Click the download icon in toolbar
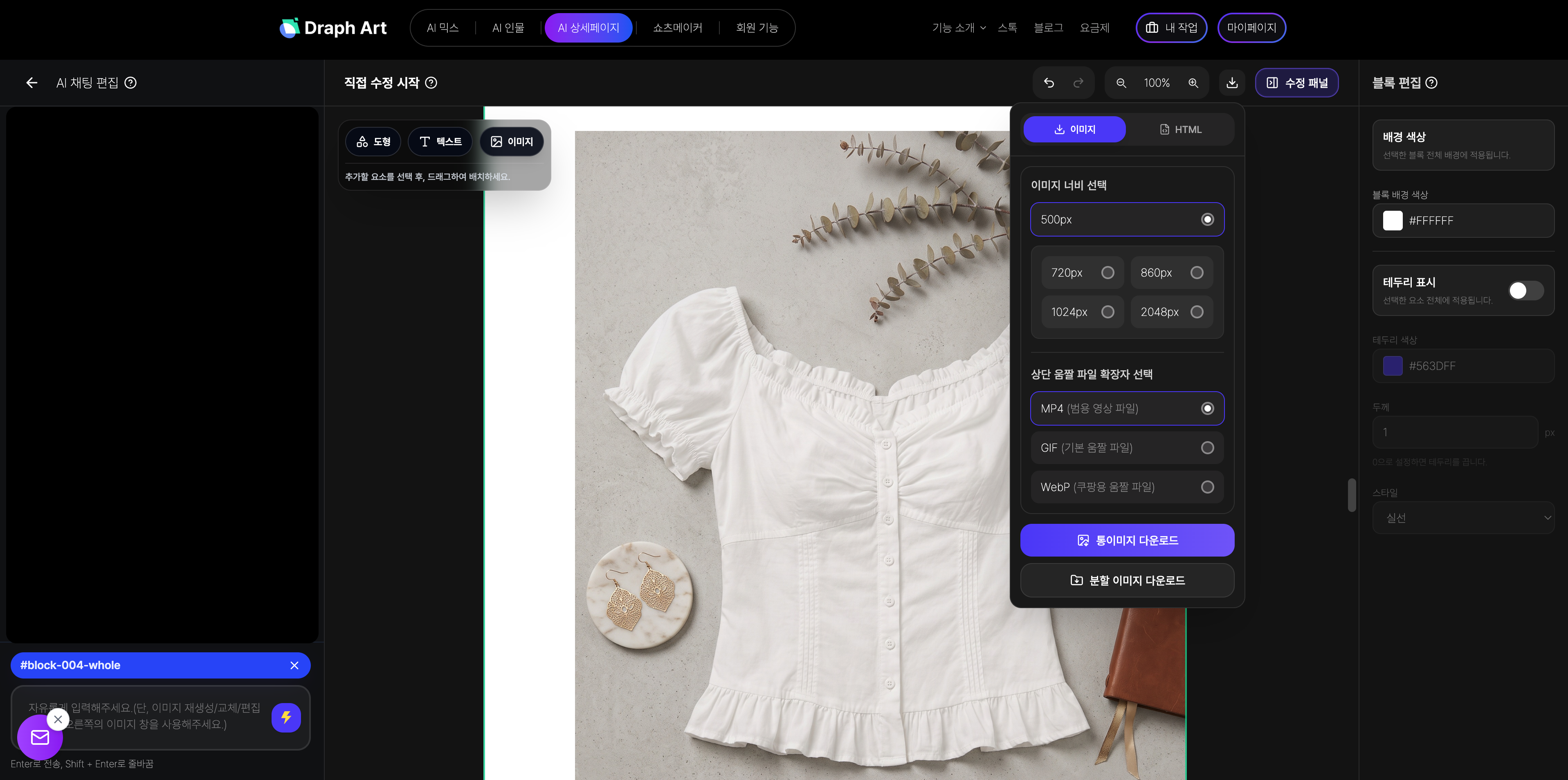Image resolution: width=1568 pixels, height=780 pixels. point(1232,83)
